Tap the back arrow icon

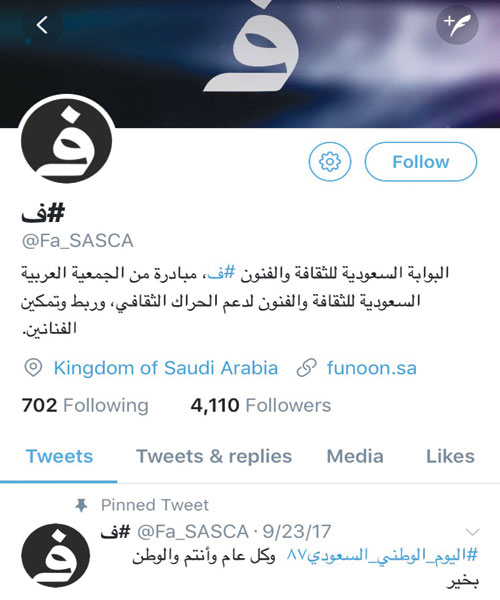point(42,25)
